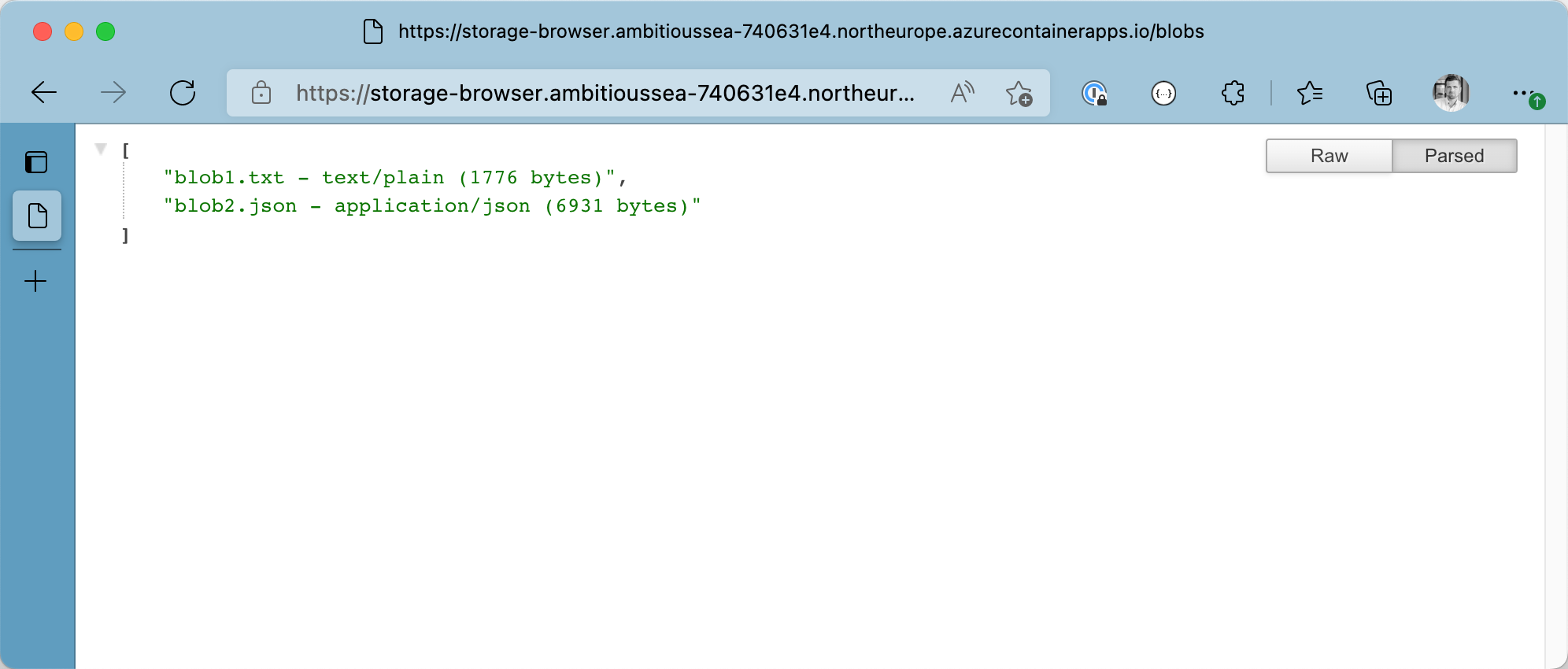Collapse the JSON array triangle
The height and width of the screenshot is (669, 1568).
click(101, 149)
